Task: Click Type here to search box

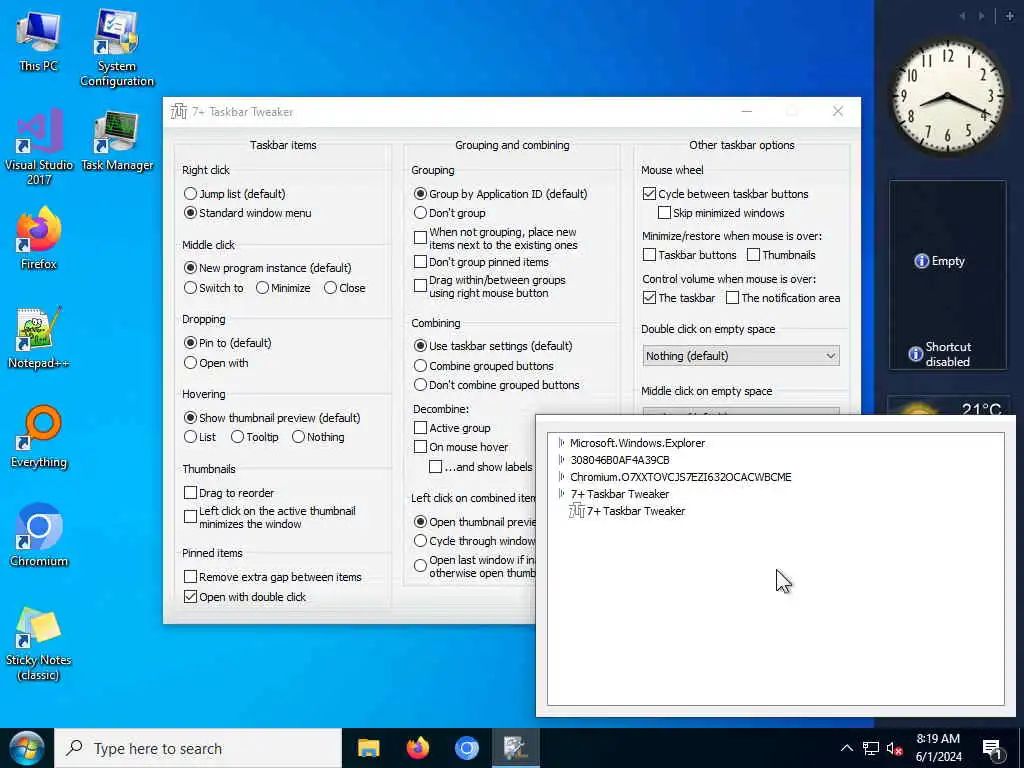Action: coord(198,748)
